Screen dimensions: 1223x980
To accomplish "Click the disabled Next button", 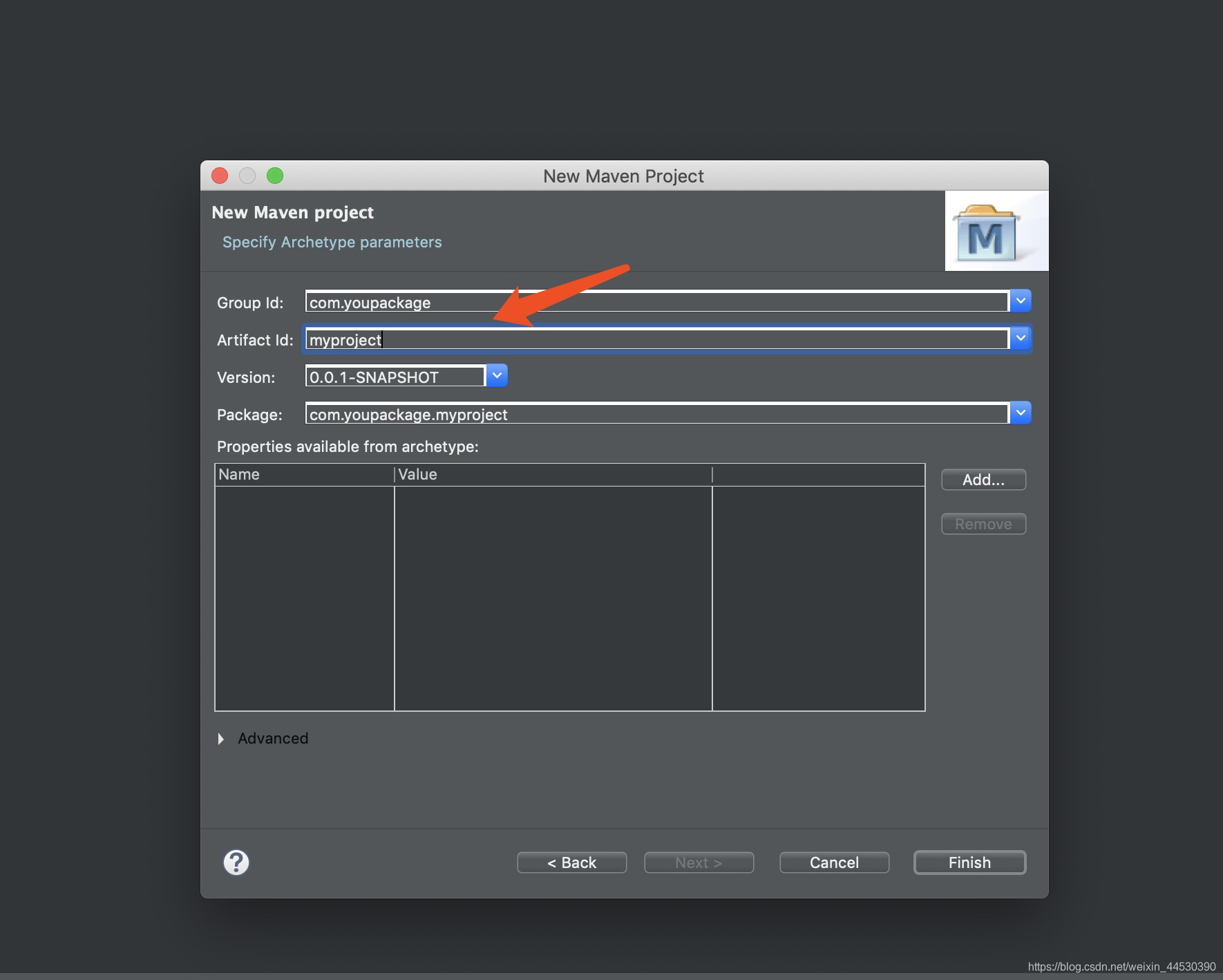I will (x=699, y=863).
